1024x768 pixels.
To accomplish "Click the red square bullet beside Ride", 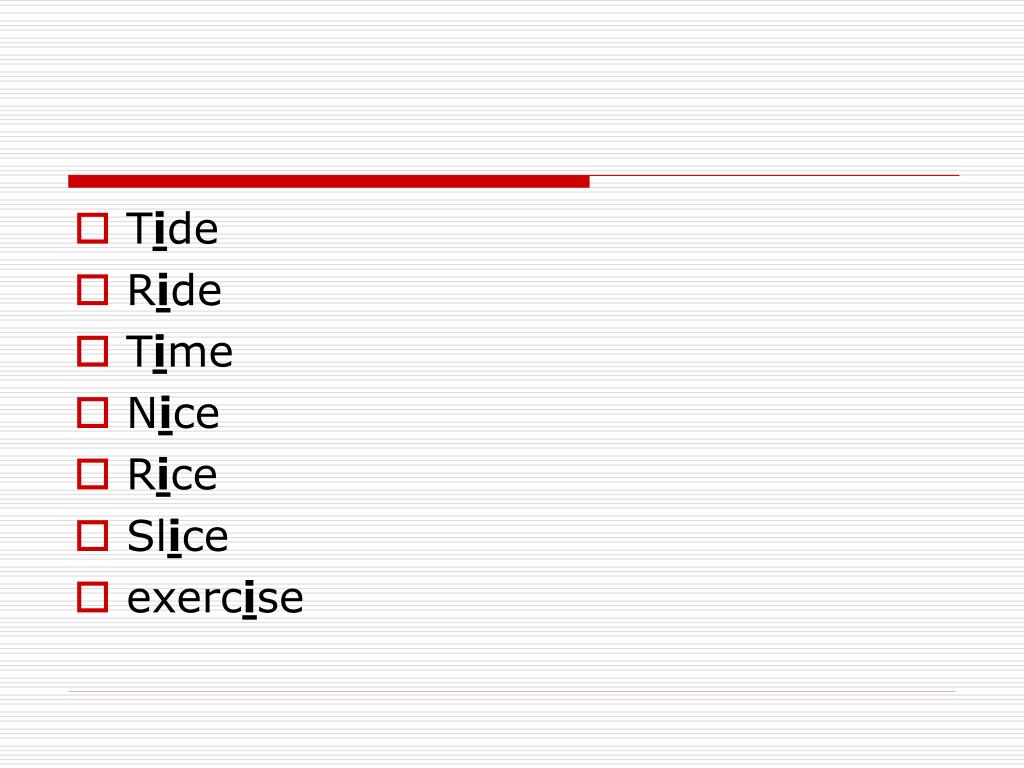I will point(92,290).
